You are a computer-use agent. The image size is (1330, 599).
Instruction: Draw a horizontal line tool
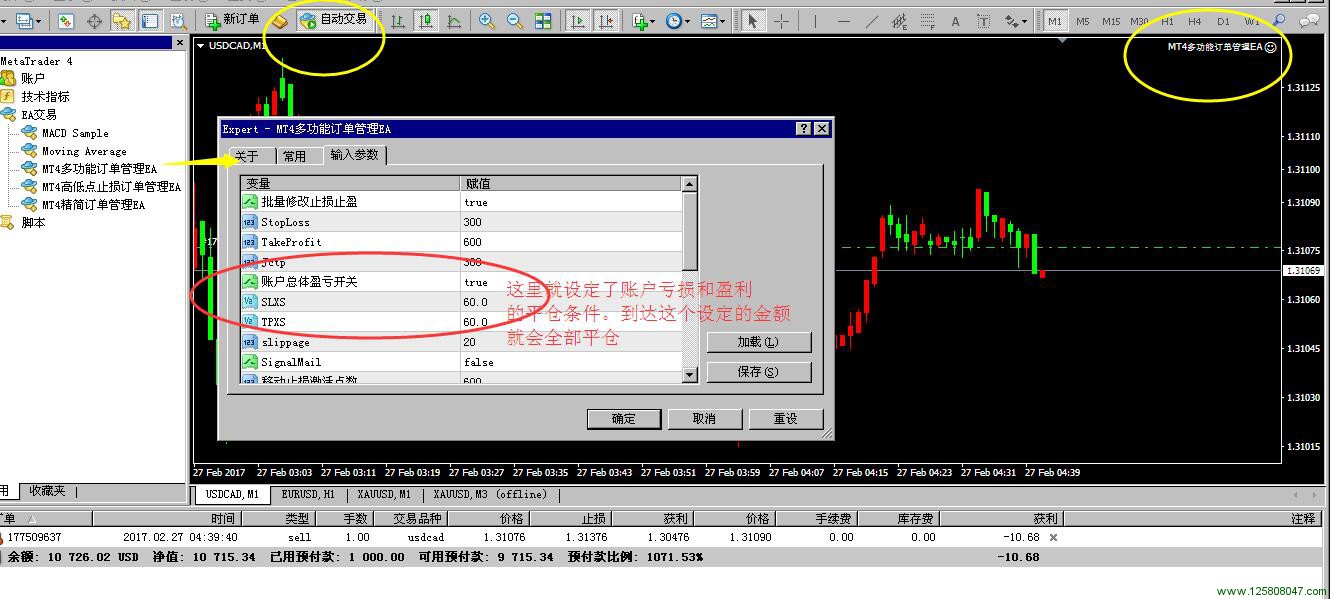843,20
